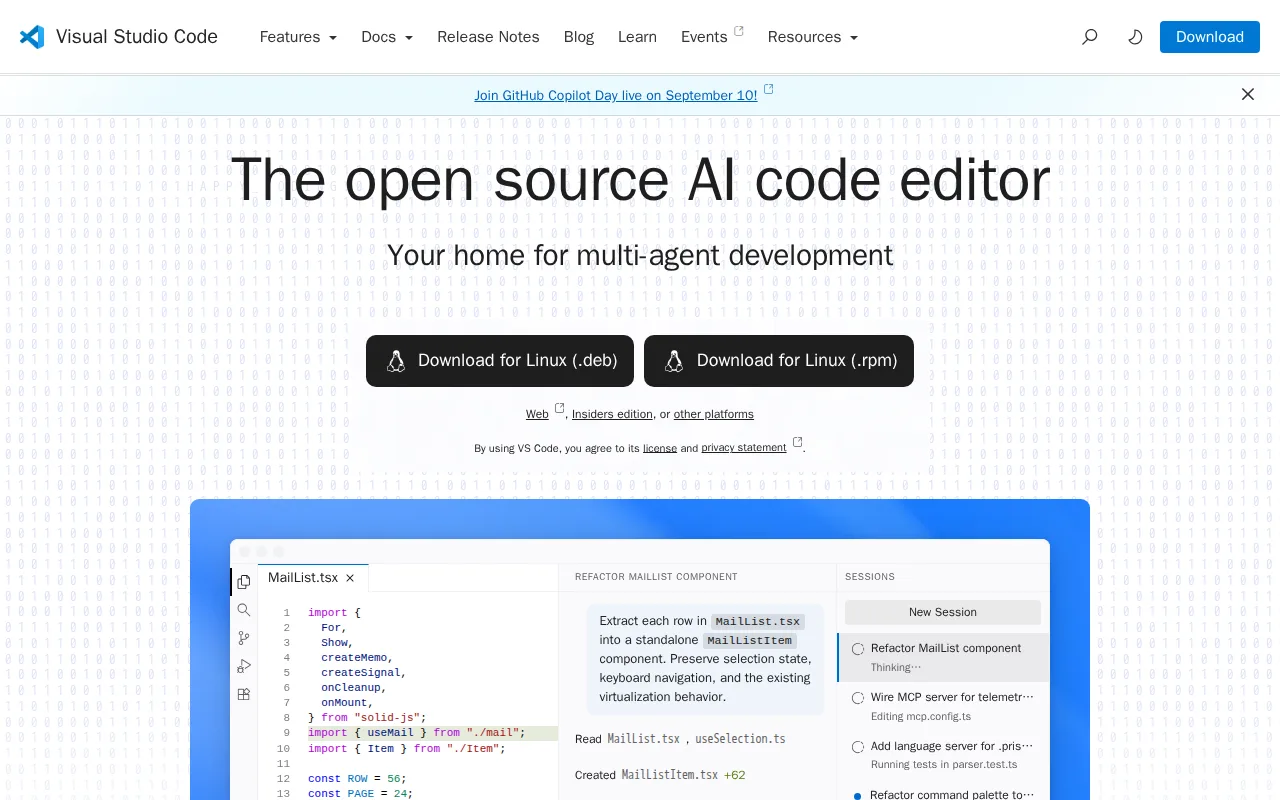1280x800 pixels.
Task: Open Explorer files icon in editor sidebar
Action: click(x=244, y=582)
